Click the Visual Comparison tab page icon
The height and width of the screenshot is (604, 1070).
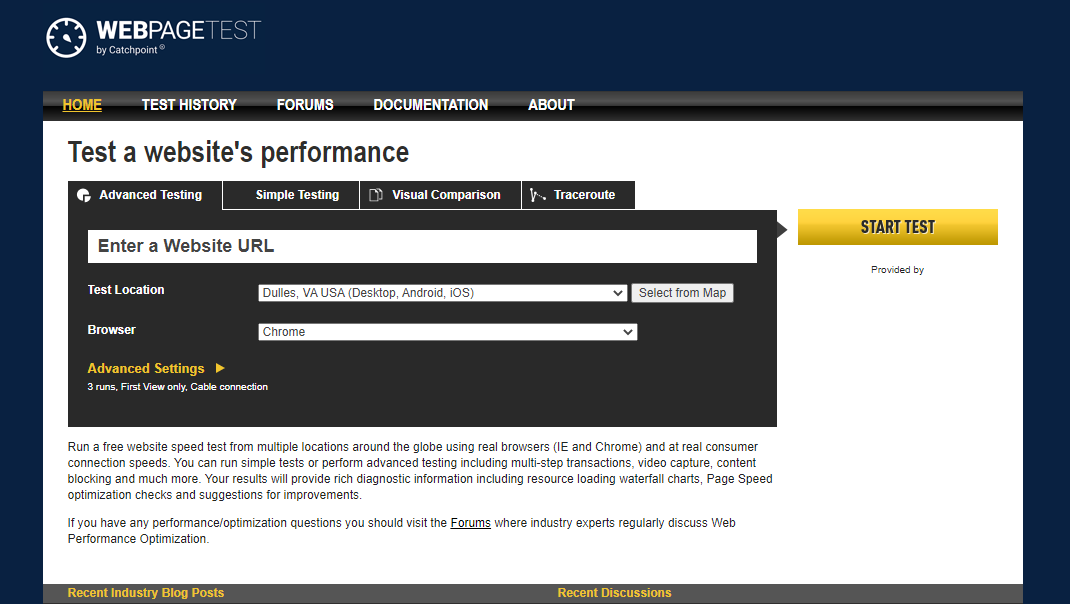376,195
